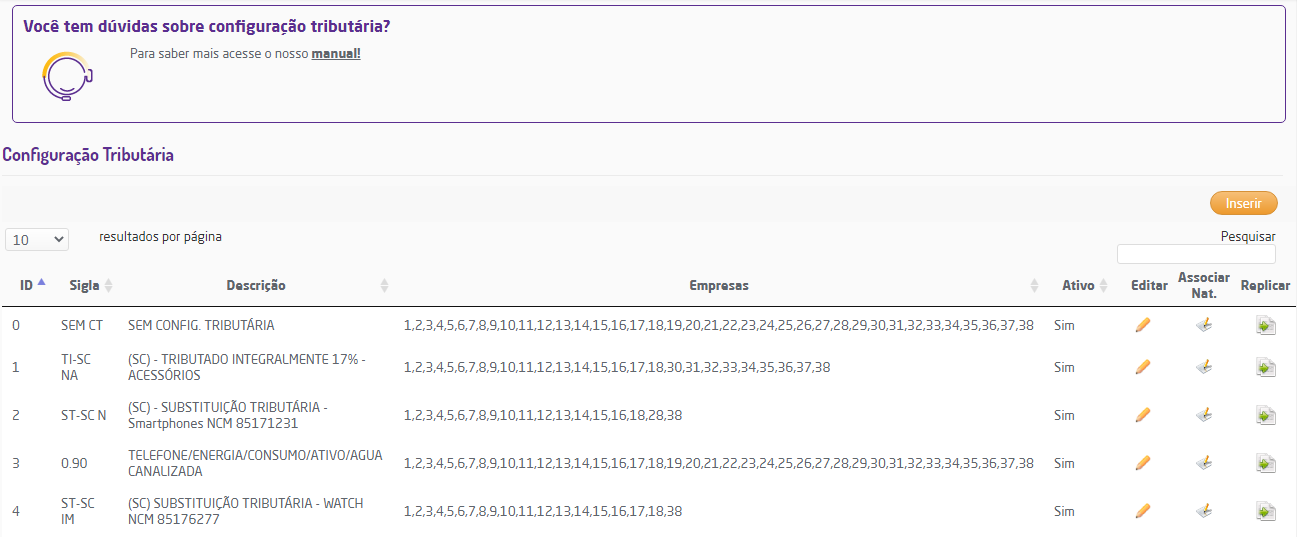This screenshot has height=537, width=1297.
Task: Sort by the Ativo column header
Action: tap(1078, 285)
